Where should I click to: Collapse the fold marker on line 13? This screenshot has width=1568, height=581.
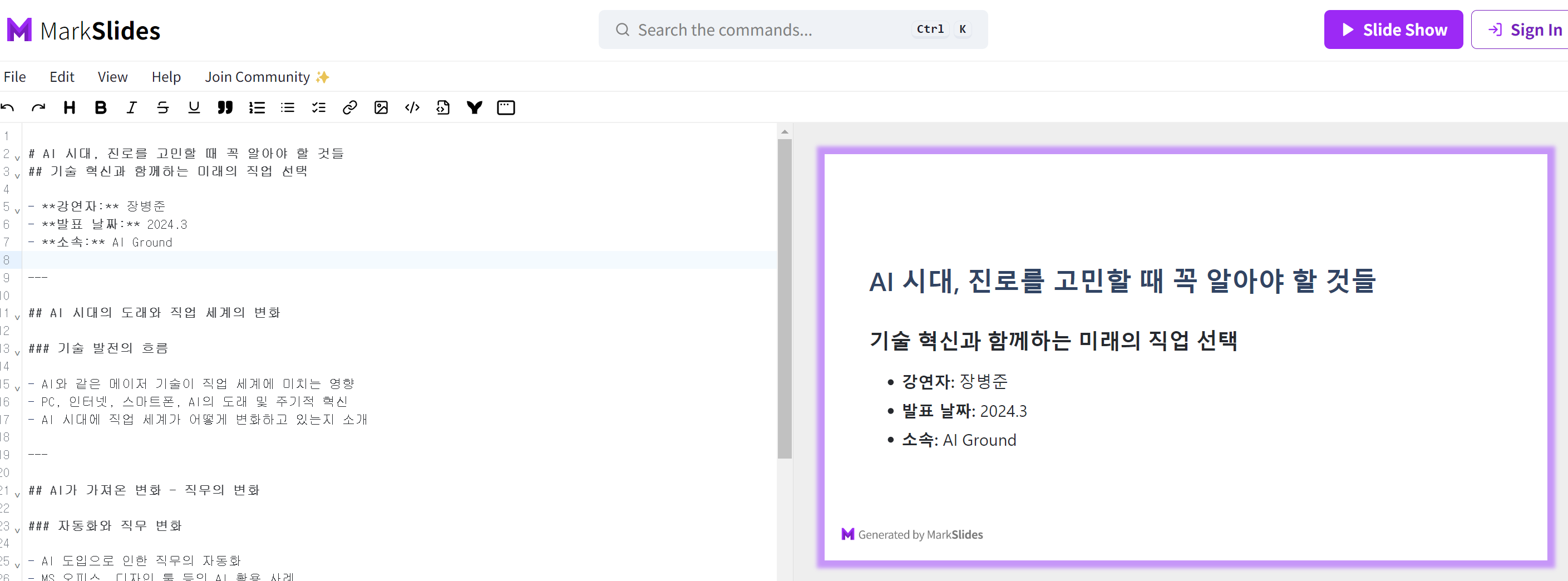17,352
